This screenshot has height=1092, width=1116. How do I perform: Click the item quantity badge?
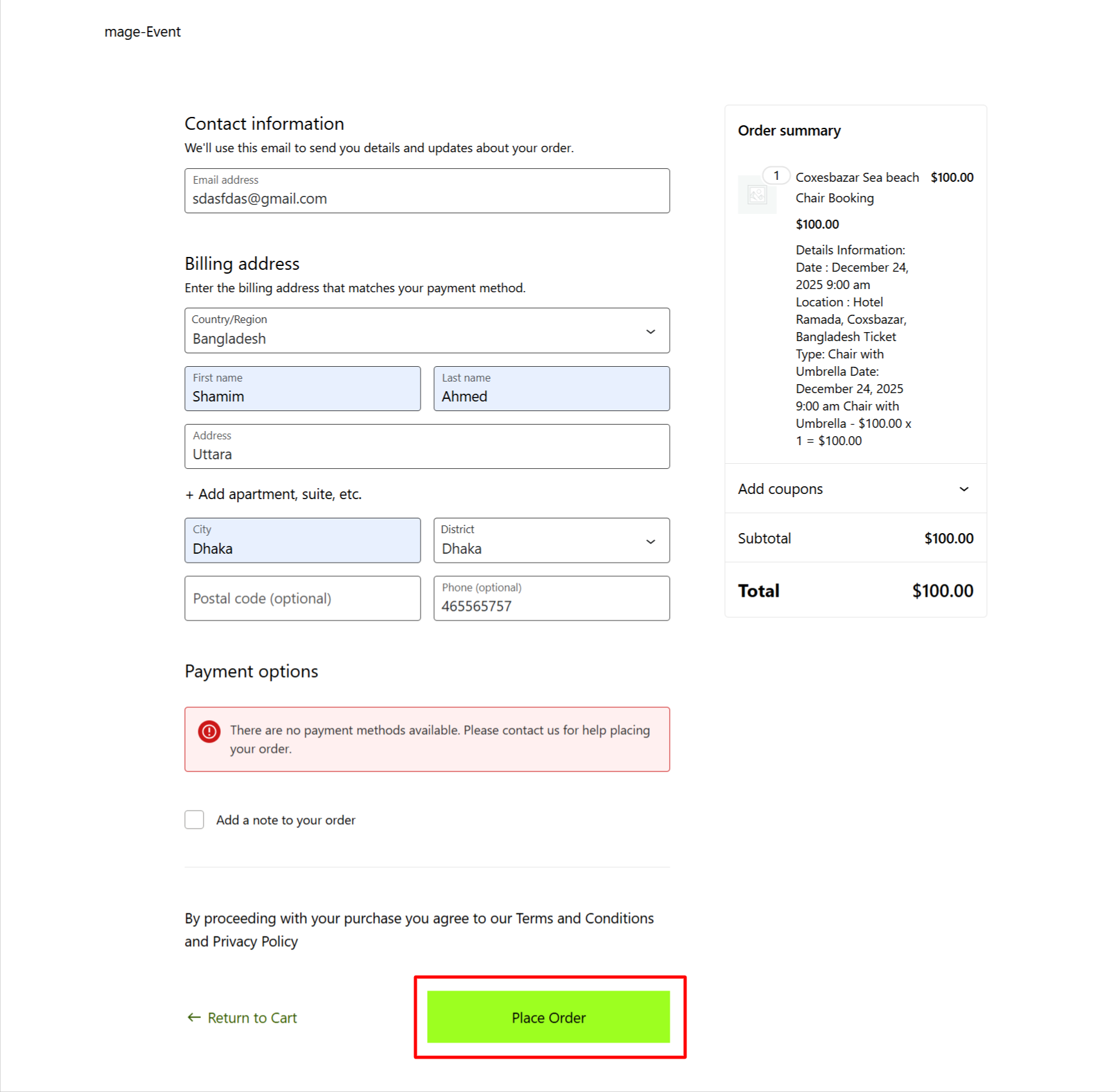click(776, 175)
